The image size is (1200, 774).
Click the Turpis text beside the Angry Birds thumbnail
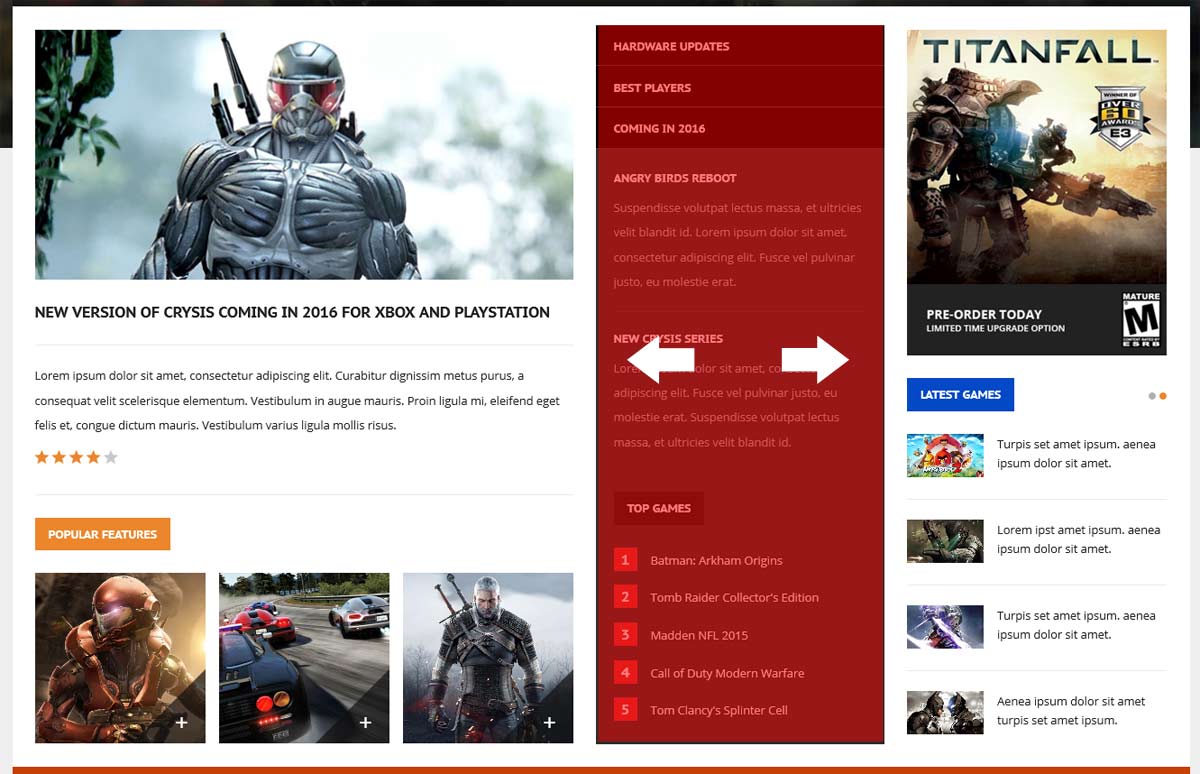point(1076,454)
